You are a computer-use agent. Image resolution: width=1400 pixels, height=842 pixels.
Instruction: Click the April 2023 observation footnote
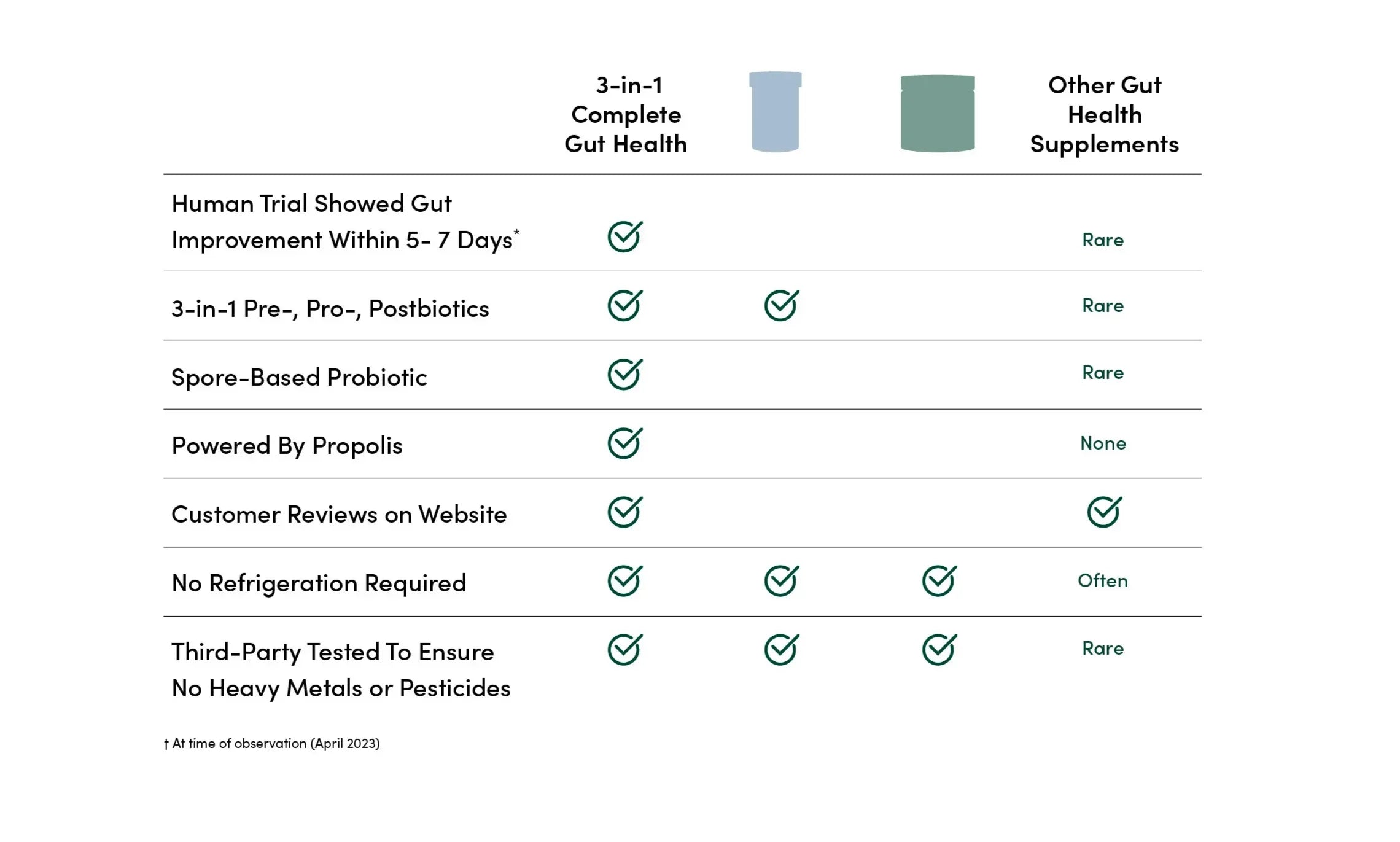[272, 744]
